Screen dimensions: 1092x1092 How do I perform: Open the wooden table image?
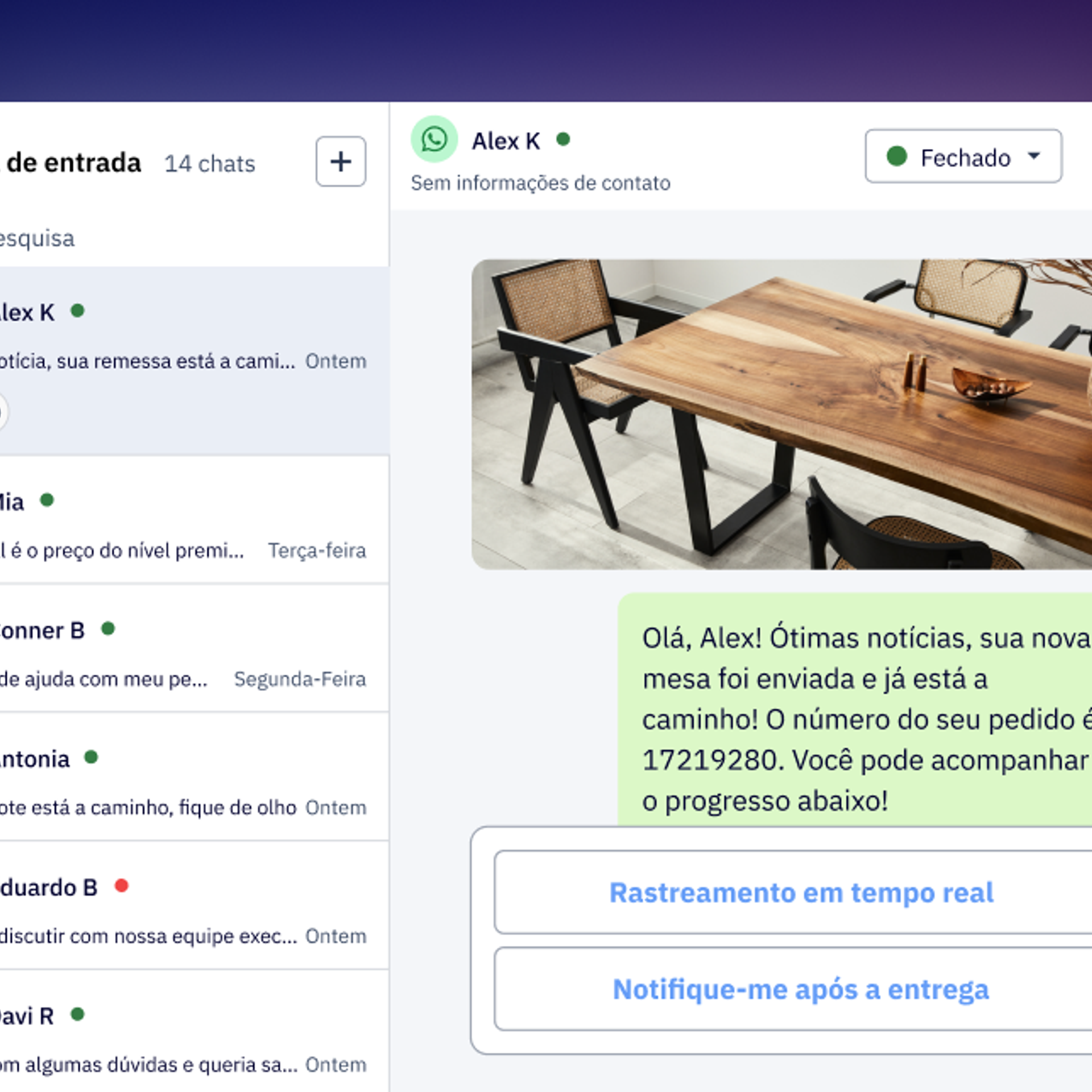781,415
